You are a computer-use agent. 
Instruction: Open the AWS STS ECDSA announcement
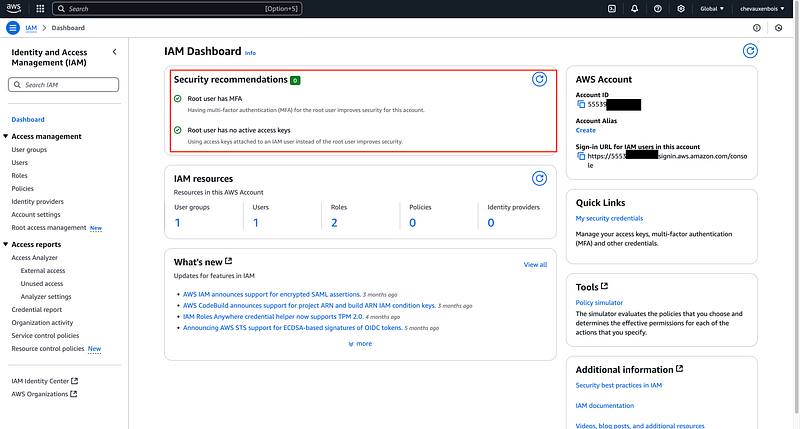[293, 328]
